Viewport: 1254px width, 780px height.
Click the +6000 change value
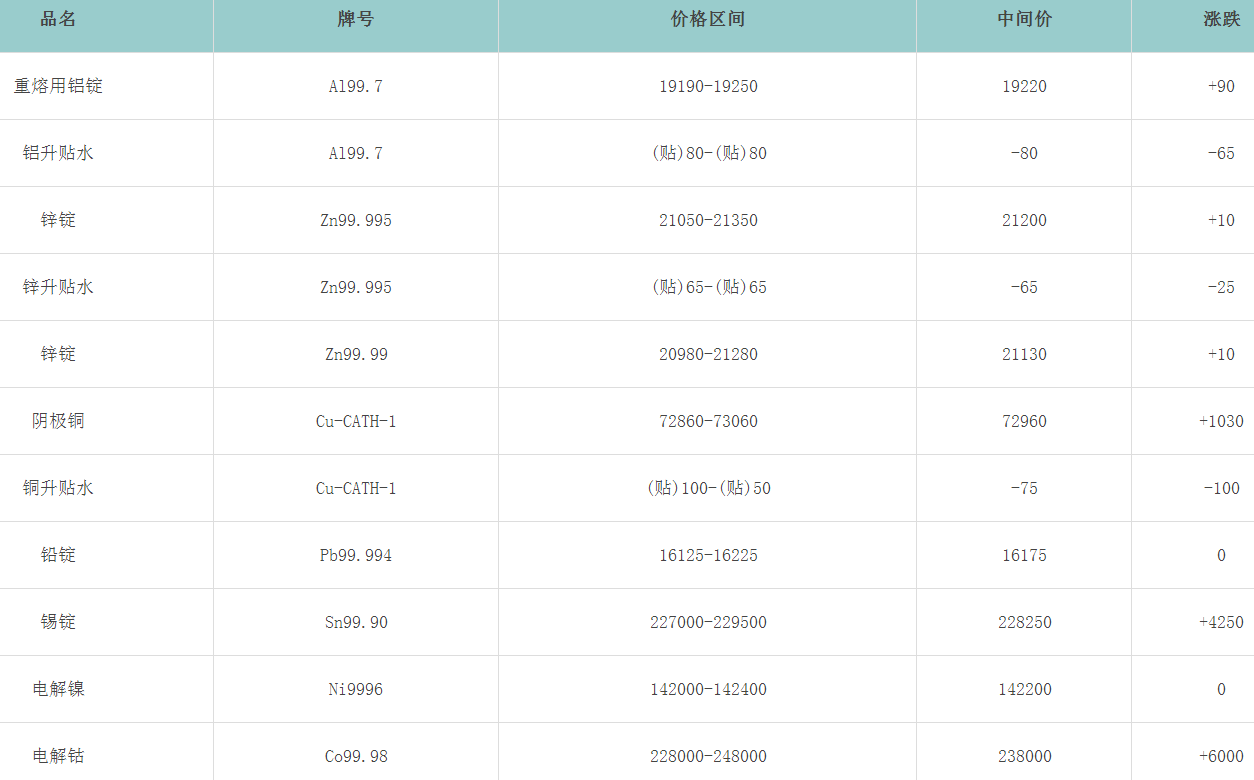click(x=1221, y=756)
